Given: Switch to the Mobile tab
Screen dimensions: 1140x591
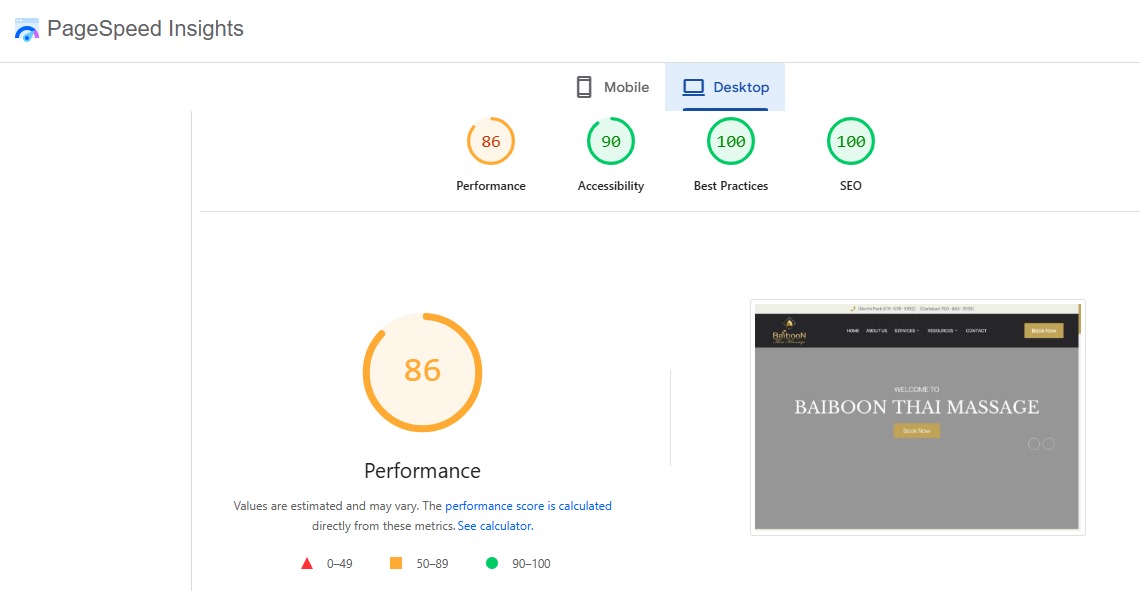Looking at the screenshot, I should (x=612, y=87).
